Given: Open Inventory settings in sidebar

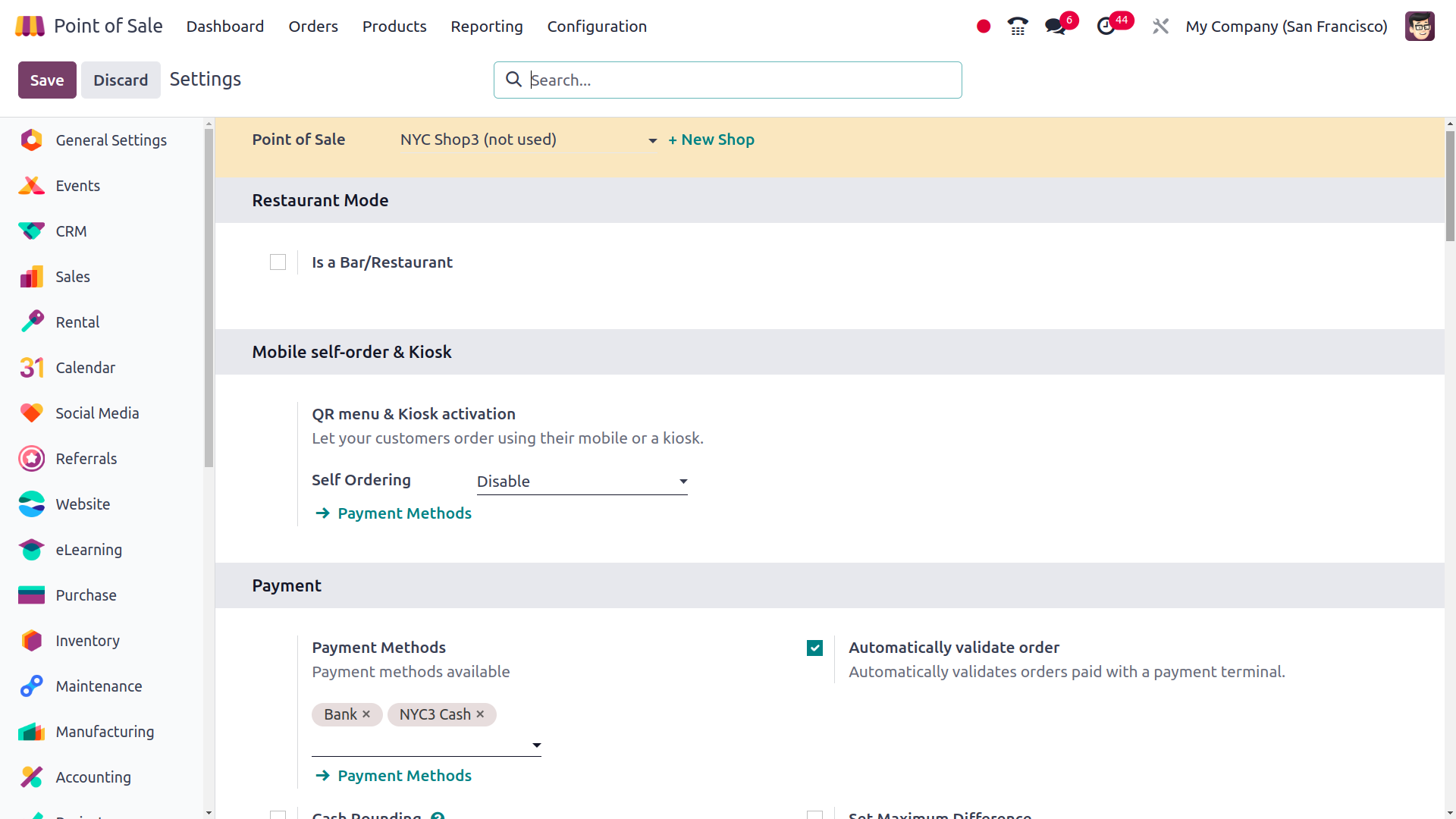Looking at the screenshot, I should [87, 641].
